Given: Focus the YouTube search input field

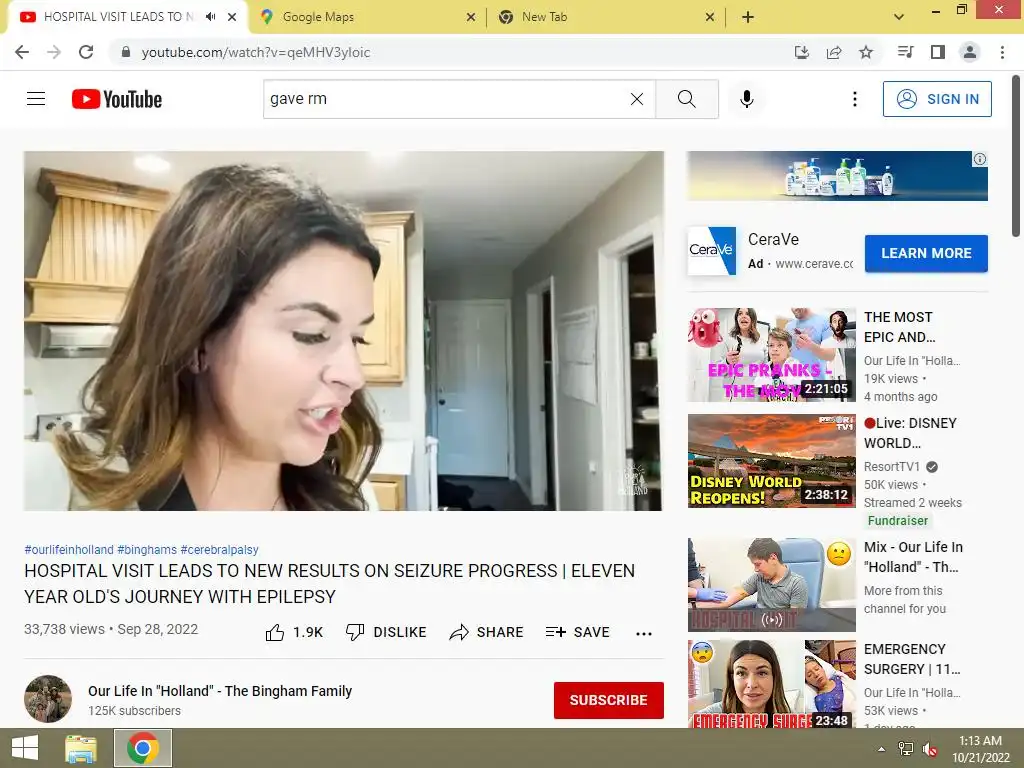Looking at the screenshot, I should pos(446,99).
